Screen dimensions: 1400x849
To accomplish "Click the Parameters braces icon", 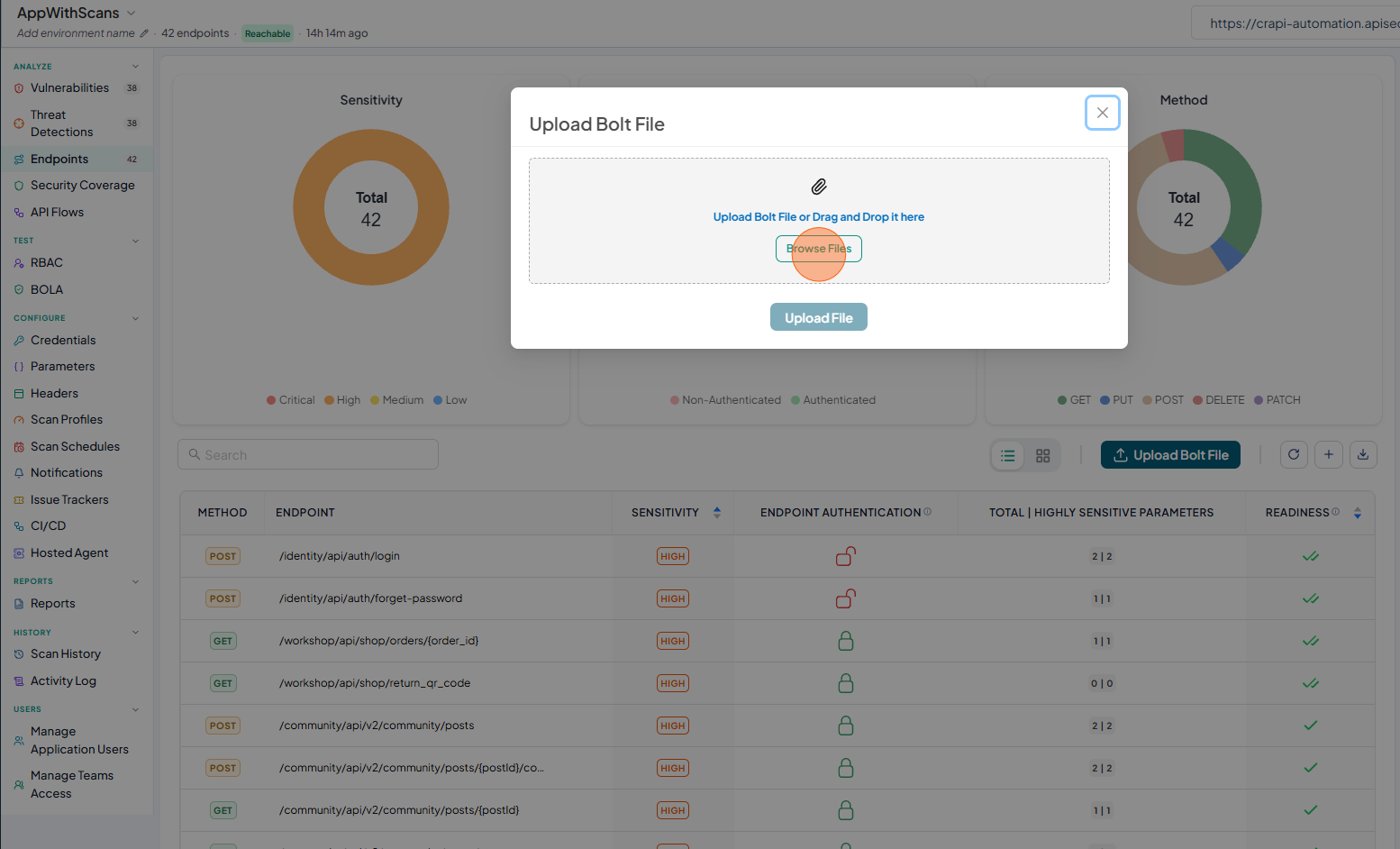I will coord(19,367).
